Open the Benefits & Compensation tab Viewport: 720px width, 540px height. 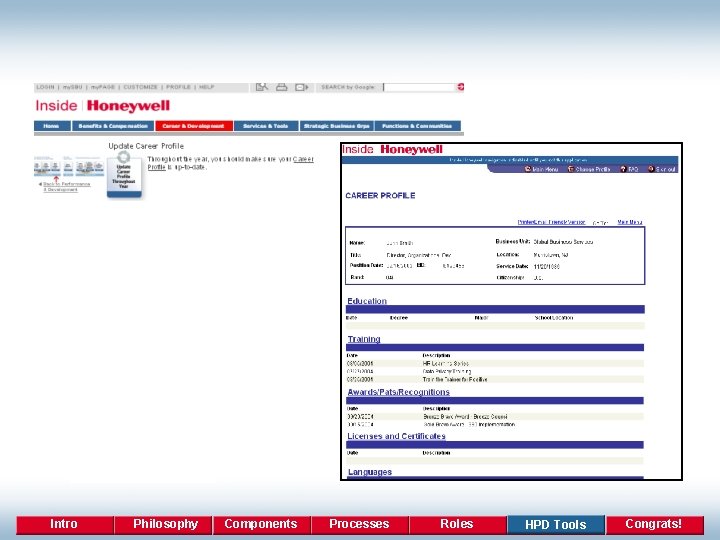click(113, 126)
